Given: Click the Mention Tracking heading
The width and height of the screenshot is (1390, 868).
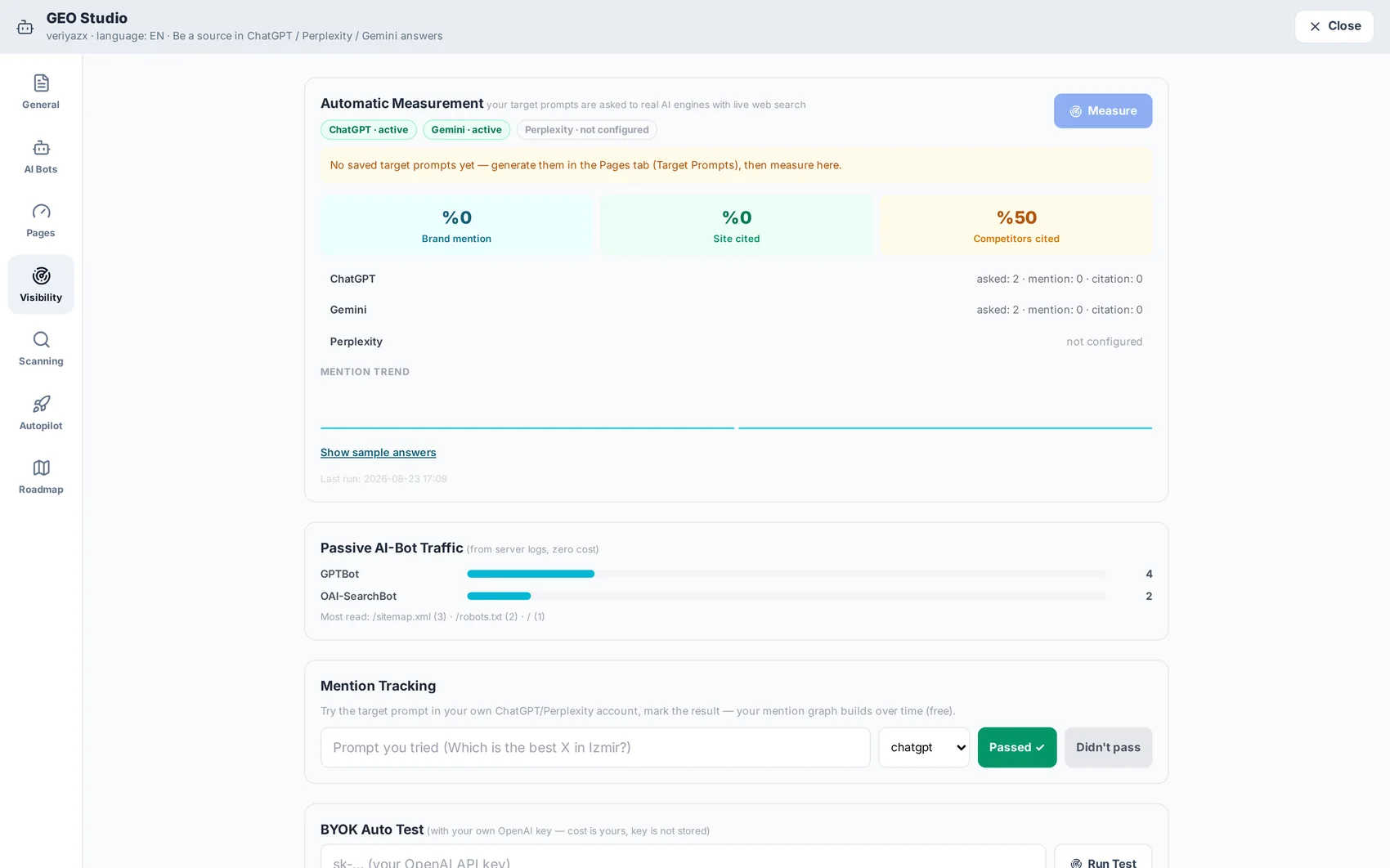Looking at the screenshot, I should (378, 686).
